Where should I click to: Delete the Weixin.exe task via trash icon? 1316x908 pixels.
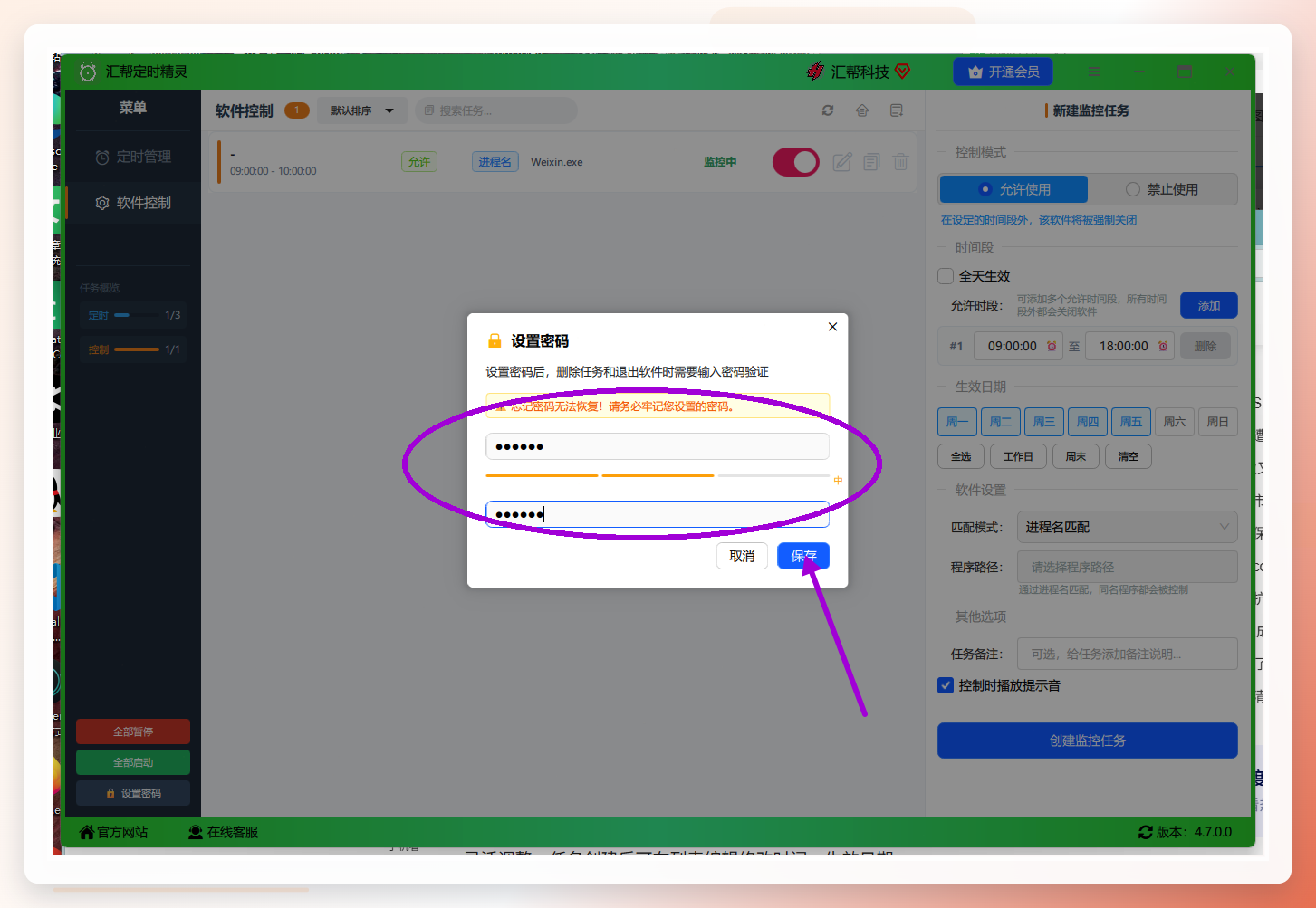point(900,162)
